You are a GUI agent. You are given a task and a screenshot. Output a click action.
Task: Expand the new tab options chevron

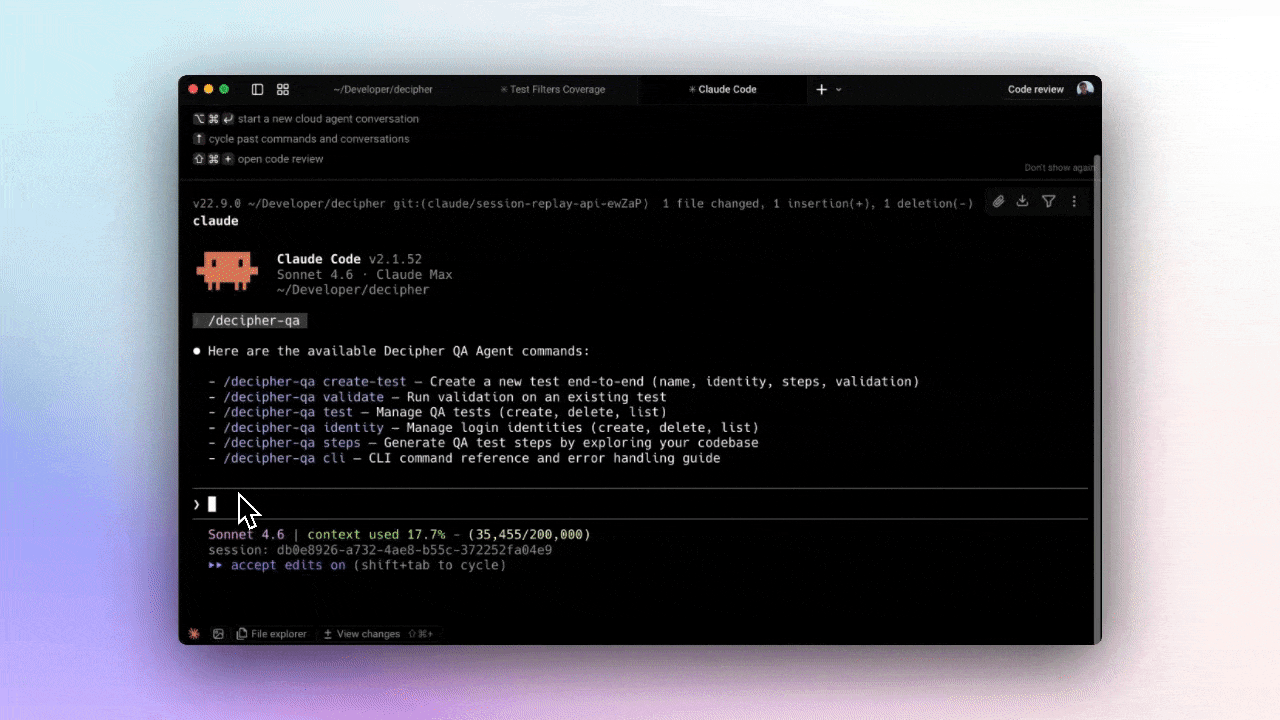click(839, 89)
